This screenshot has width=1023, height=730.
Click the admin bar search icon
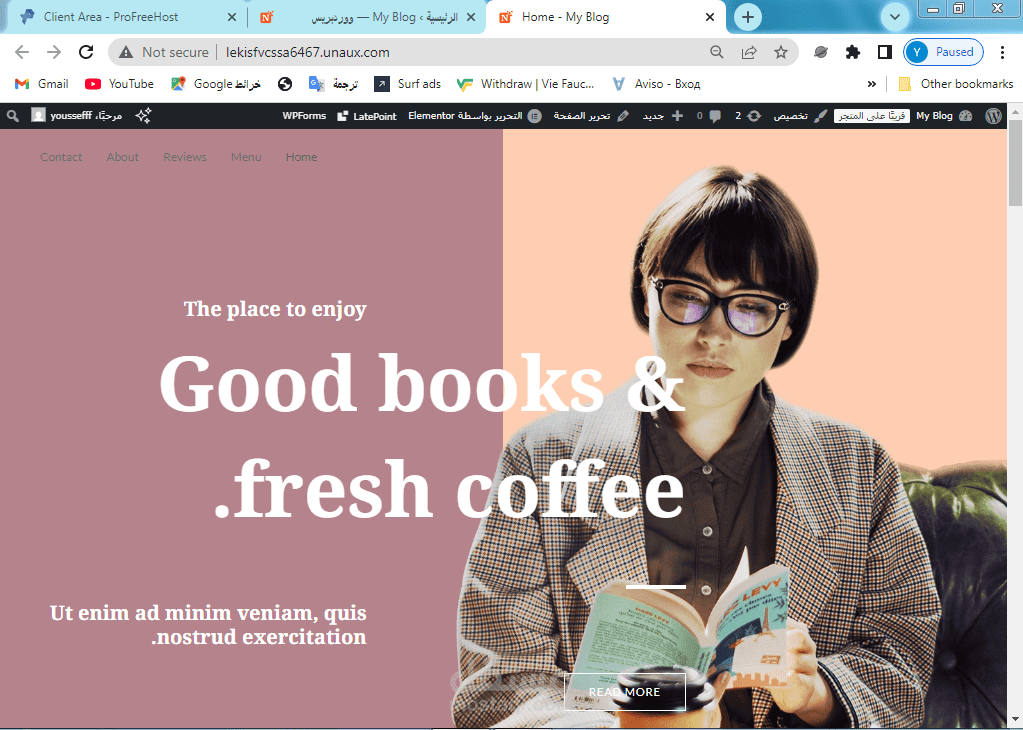13,116
